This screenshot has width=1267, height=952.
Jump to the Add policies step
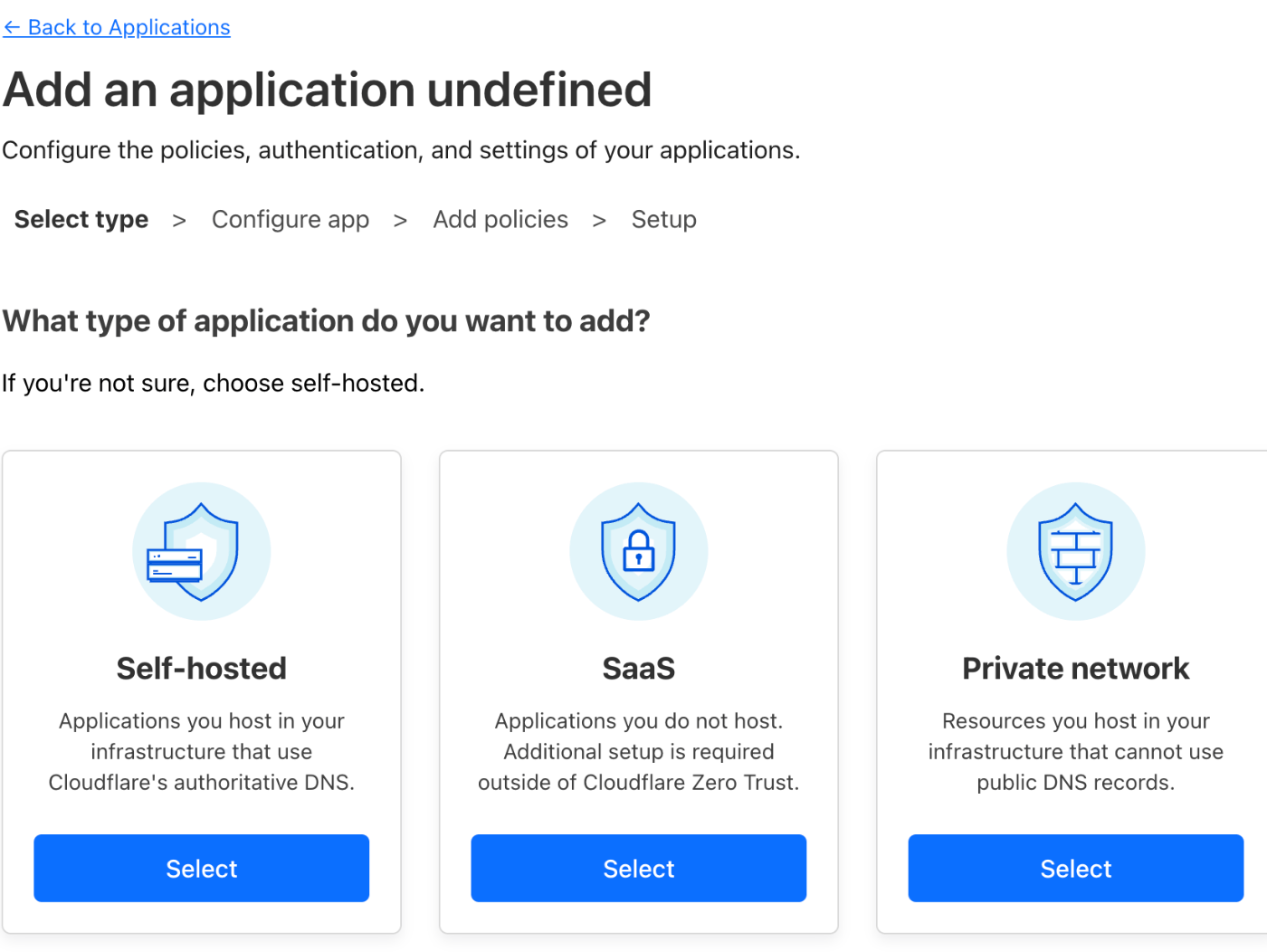coord(500,219)
